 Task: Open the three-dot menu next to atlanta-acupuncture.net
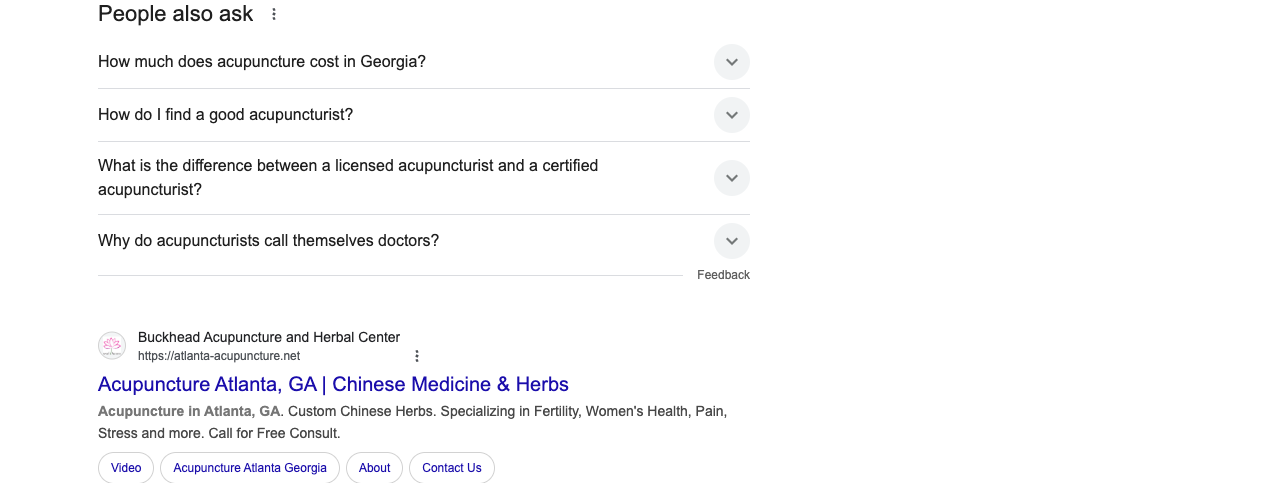pyautogui.click(x=417, y=356)
